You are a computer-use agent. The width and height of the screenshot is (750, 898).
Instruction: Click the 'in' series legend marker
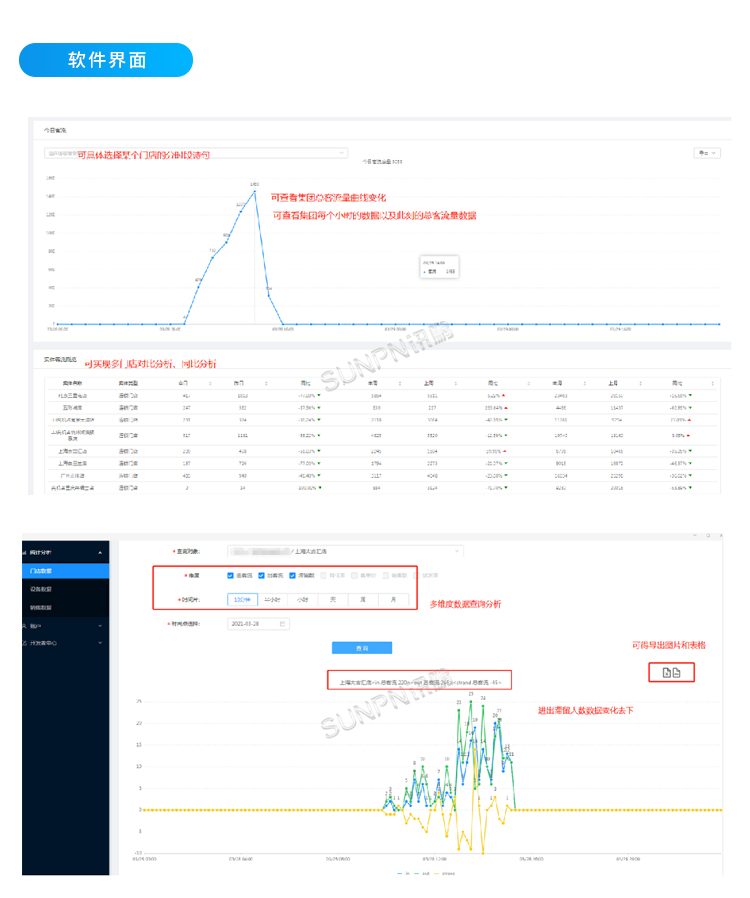coord(399,872)
